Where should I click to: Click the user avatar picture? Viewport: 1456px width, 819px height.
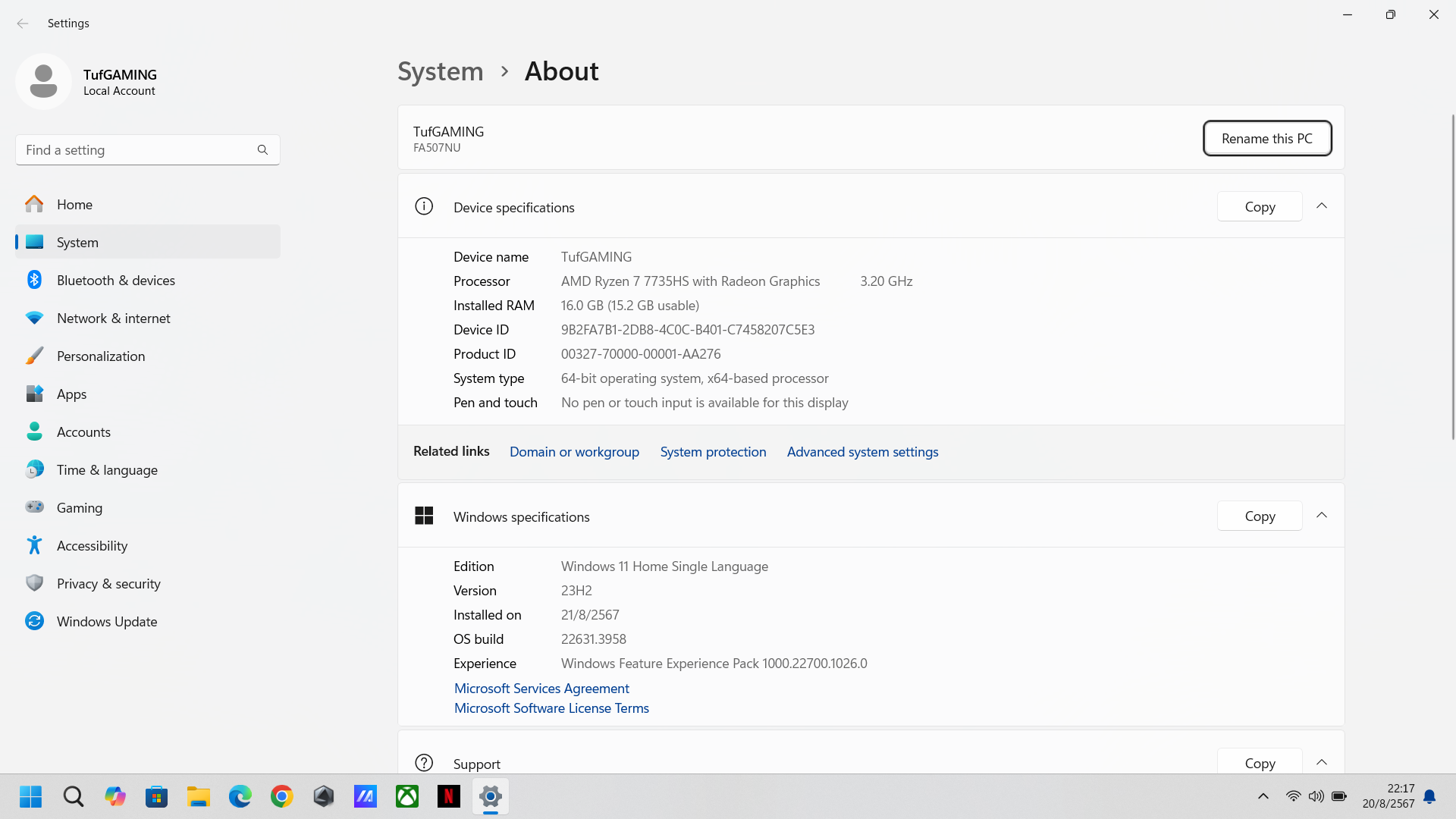(43, 81)
